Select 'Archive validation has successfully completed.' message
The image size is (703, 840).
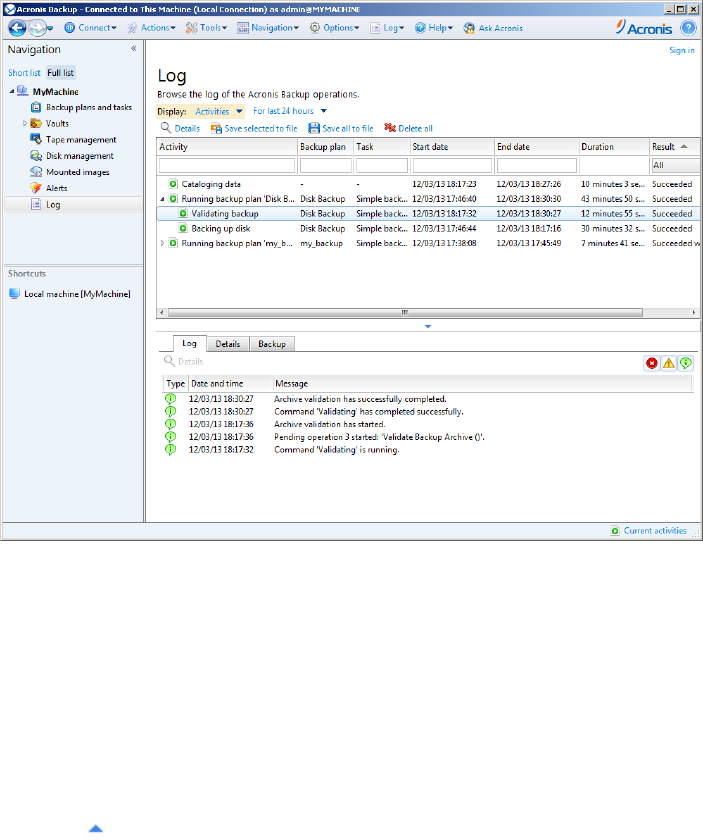(360, 399)
